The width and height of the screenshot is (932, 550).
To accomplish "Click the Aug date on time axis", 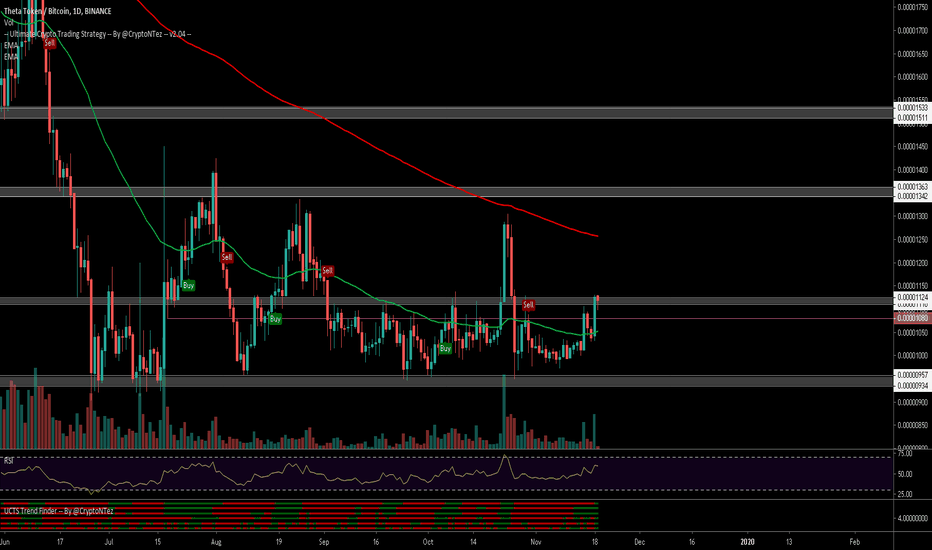I will click(x=216, y=542).
